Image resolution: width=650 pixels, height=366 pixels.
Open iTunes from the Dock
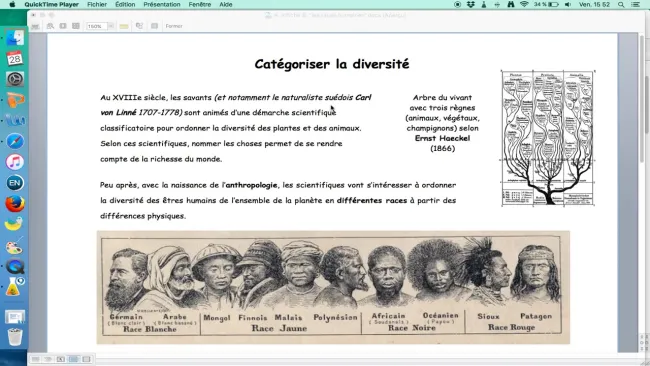tap(15, 162)
